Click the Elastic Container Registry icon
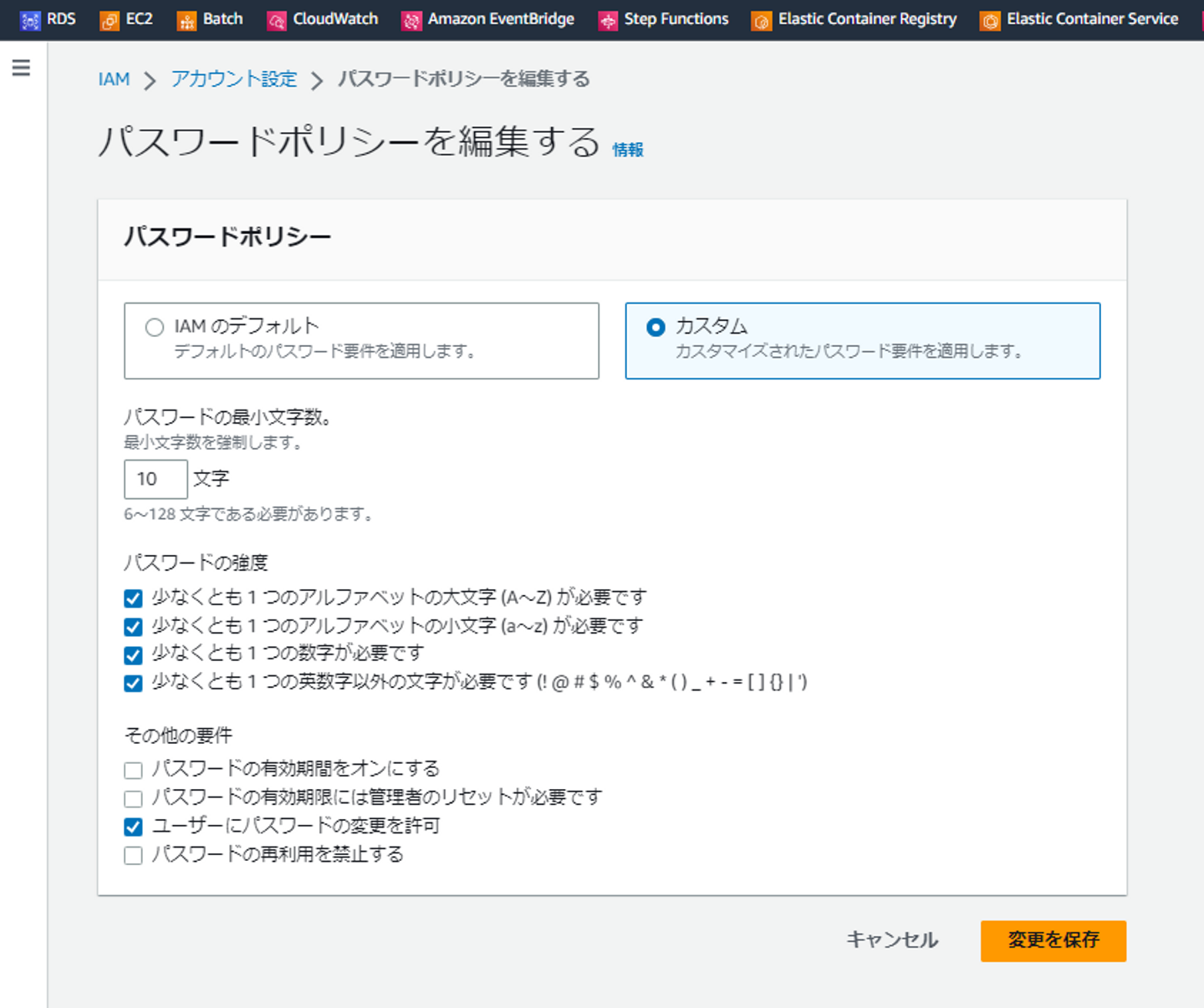 coord(762,20)
